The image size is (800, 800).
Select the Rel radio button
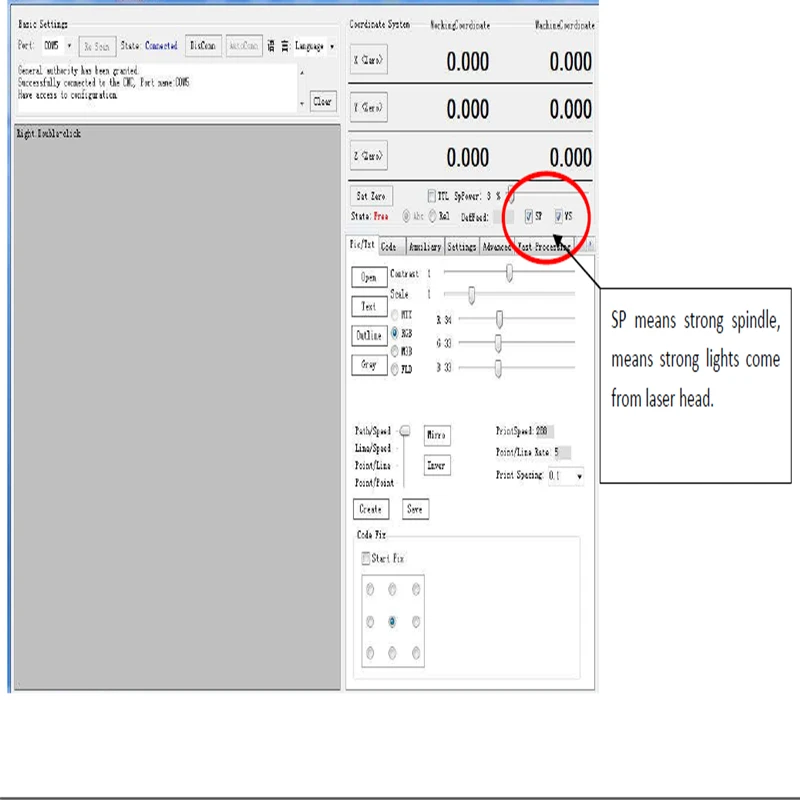433,216
